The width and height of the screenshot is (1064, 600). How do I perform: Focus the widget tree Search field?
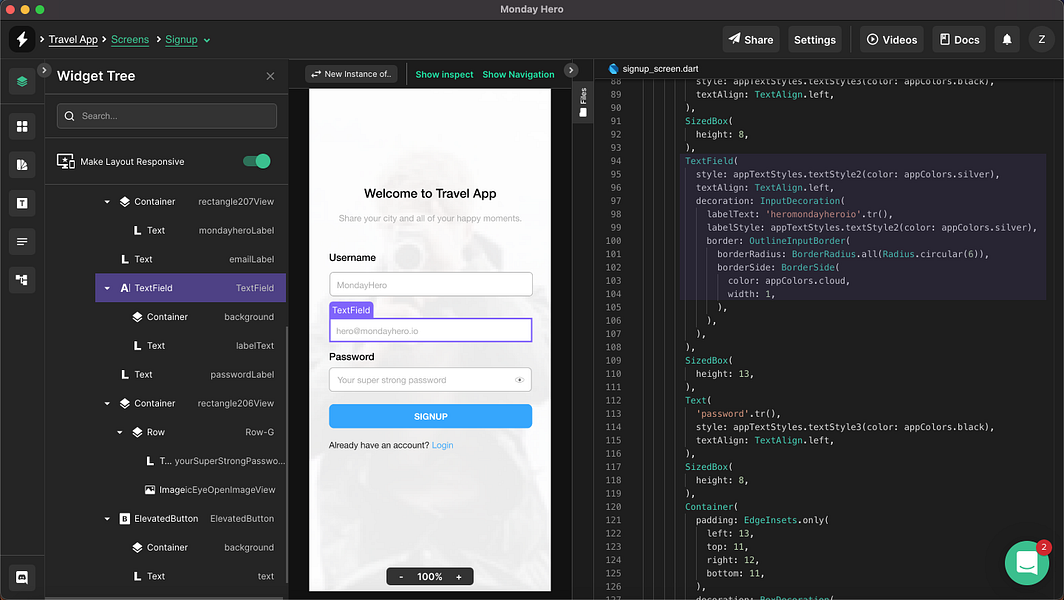click(x=167, y=116)
